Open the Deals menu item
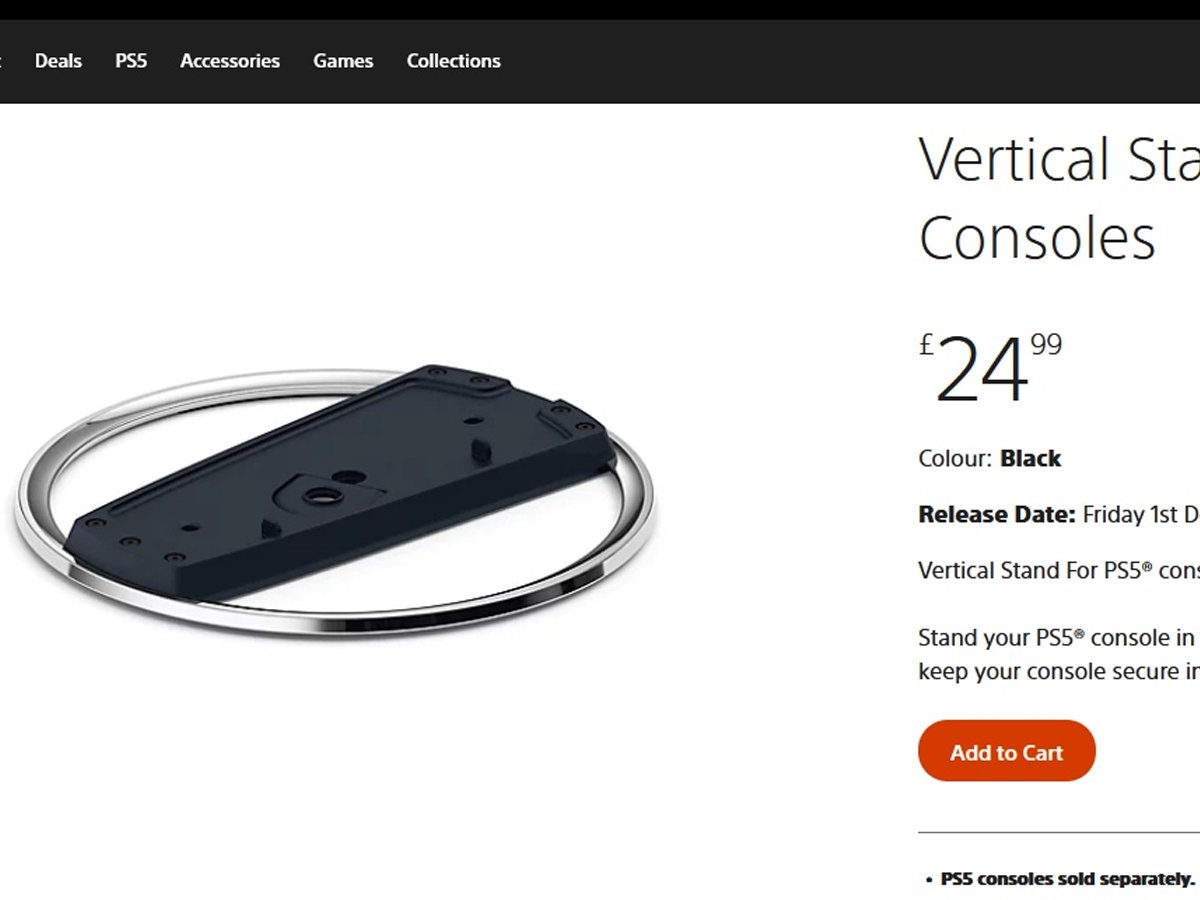 (58, 61)
